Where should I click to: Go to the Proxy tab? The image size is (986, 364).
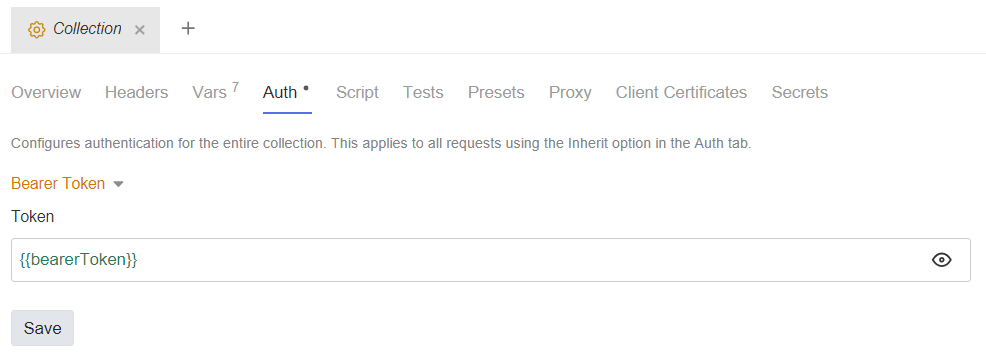tap(570, 92)
